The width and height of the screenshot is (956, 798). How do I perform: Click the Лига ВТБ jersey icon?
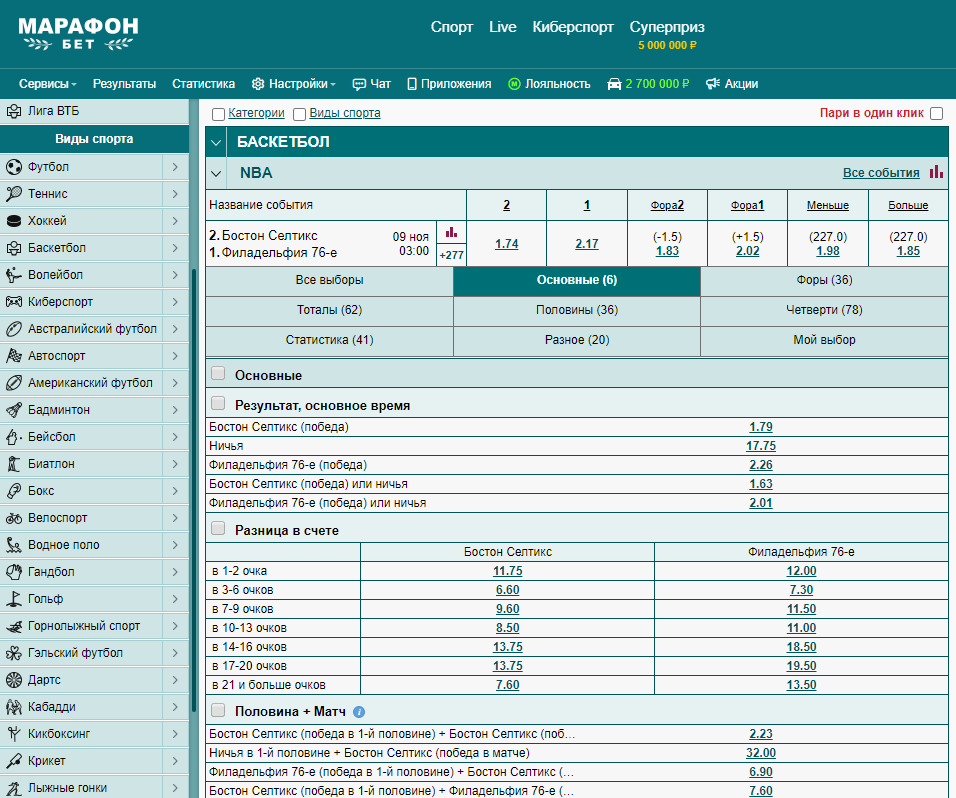(x=13, y=111)
